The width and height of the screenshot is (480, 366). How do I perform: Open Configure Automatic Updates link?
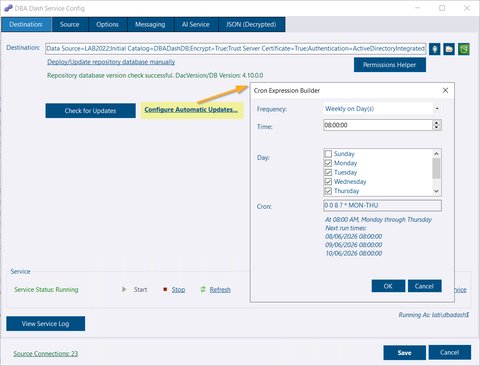191,110
